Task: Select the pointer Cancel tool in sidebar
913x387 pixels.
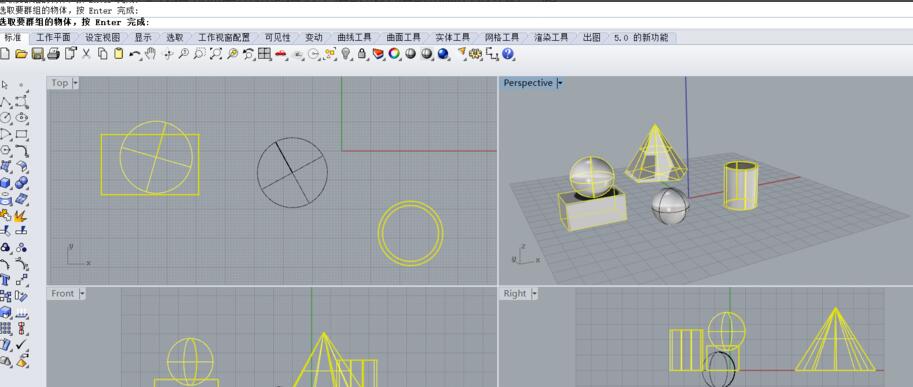Action: [6, 85]
